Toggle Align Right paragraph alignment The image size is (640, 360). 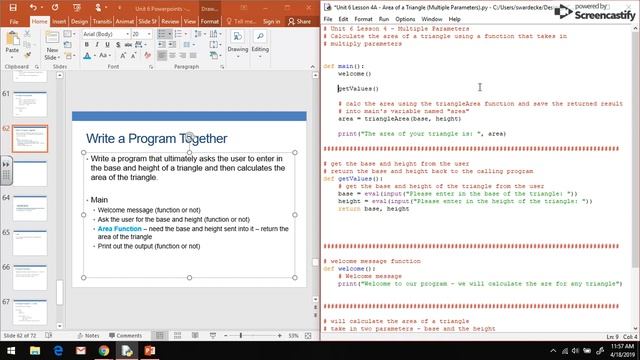coord(182,56)
